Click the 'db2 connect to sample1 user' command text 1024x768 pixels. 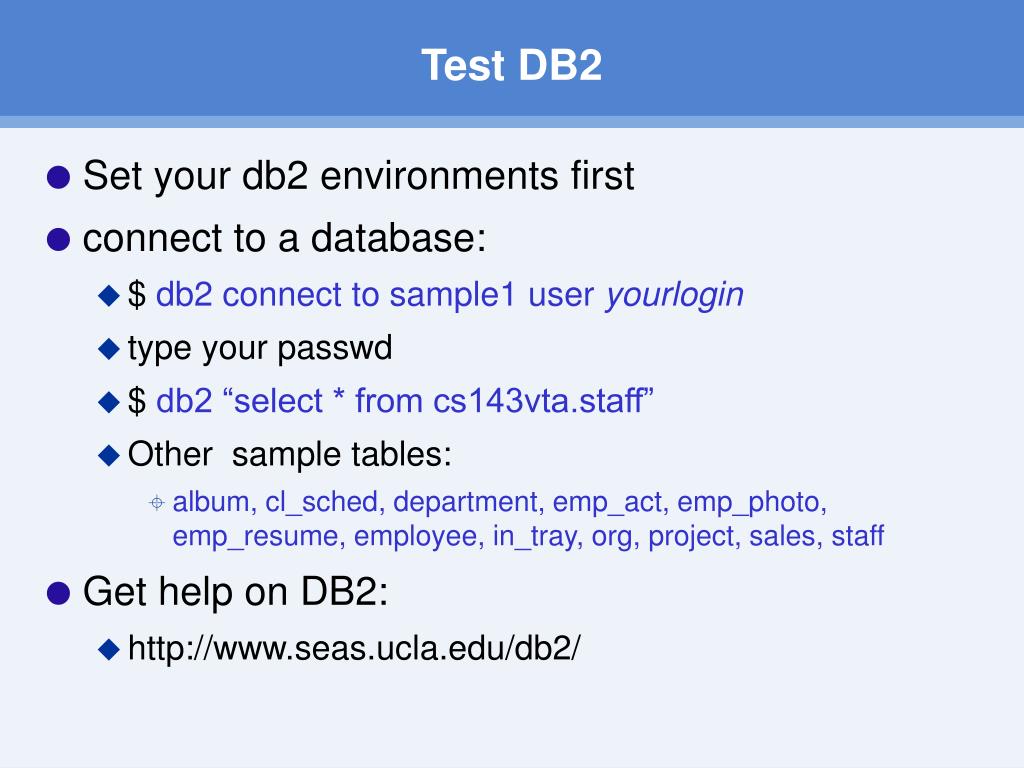[375, 295]
